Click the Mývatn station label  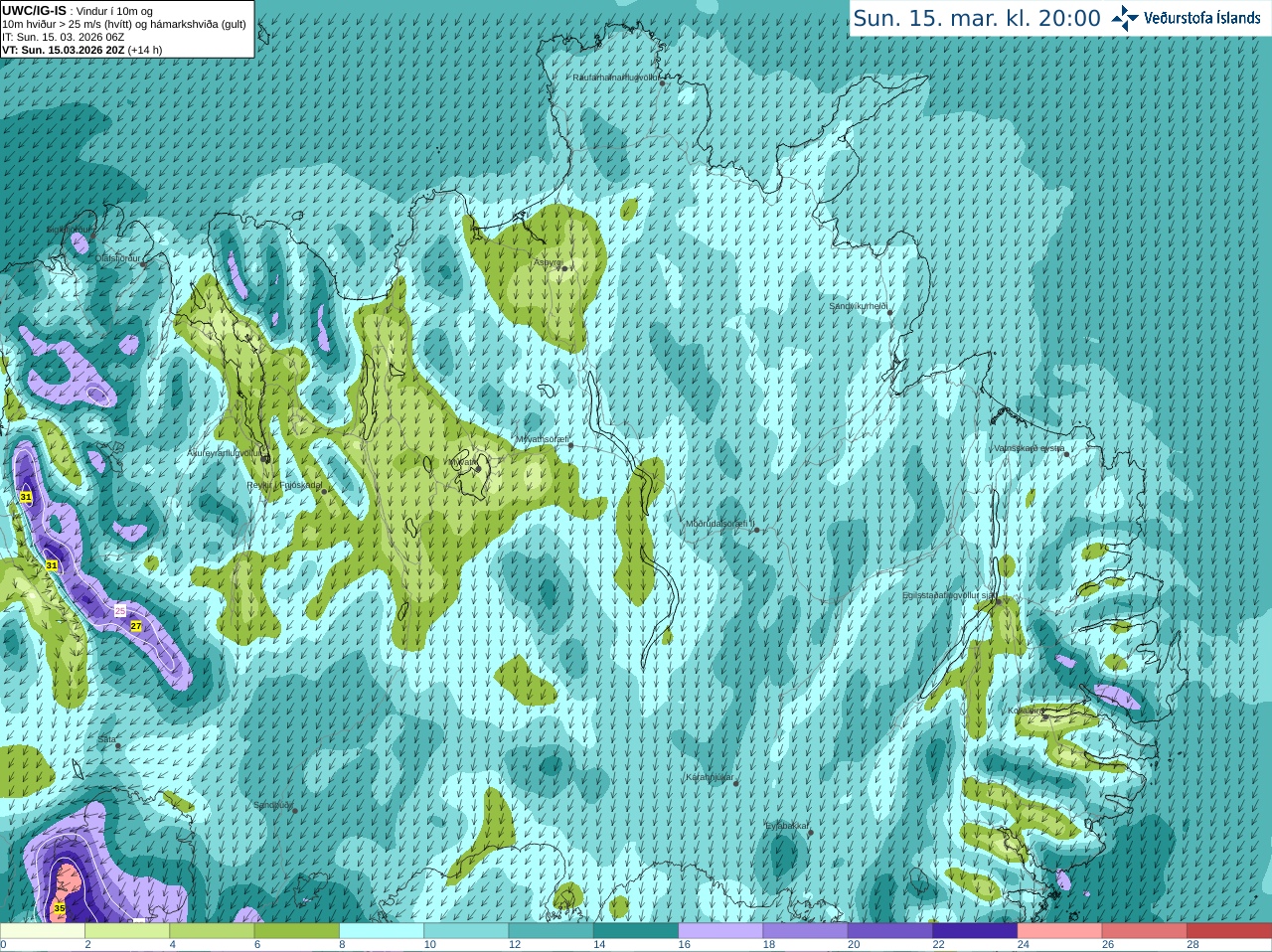(461, 462)
